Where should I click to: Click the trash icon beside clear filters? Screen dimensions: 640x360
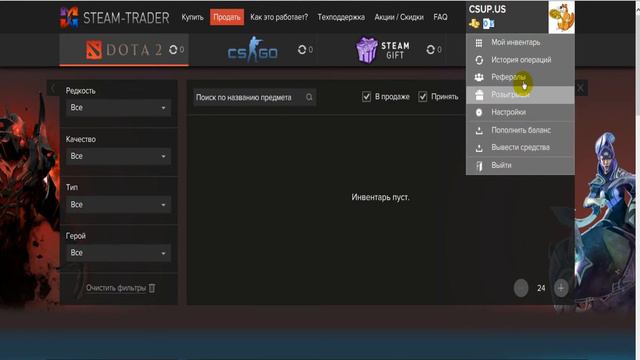tap(152, 288)
